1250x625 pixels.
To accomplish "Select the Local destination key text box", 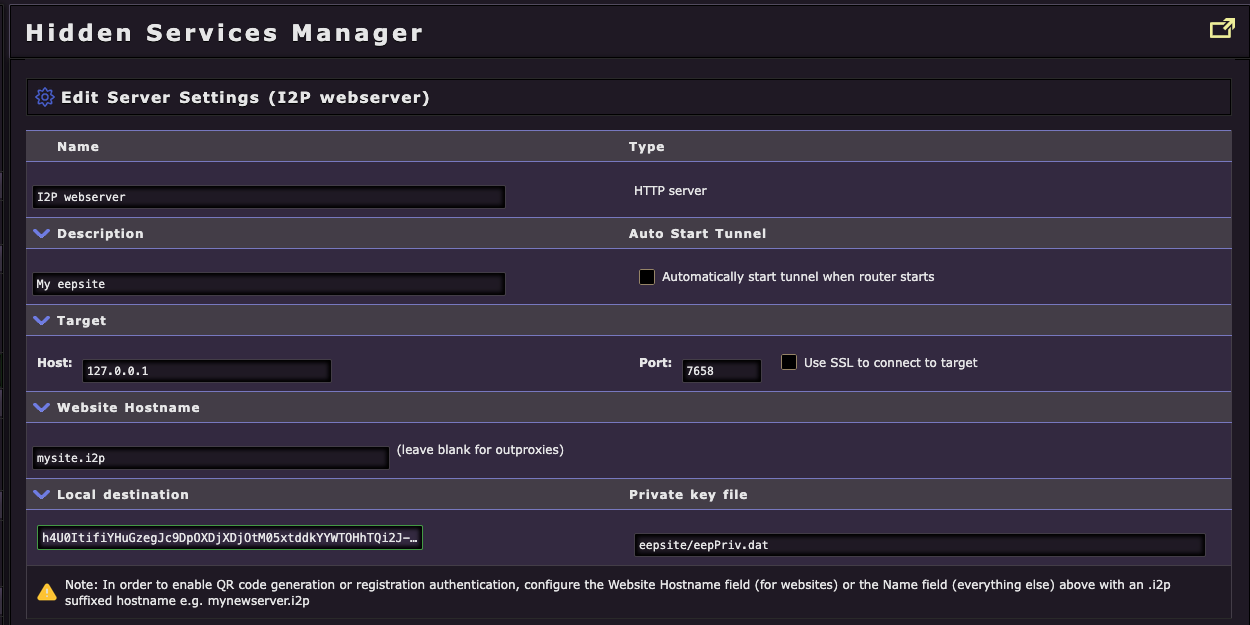I will 230,537.
